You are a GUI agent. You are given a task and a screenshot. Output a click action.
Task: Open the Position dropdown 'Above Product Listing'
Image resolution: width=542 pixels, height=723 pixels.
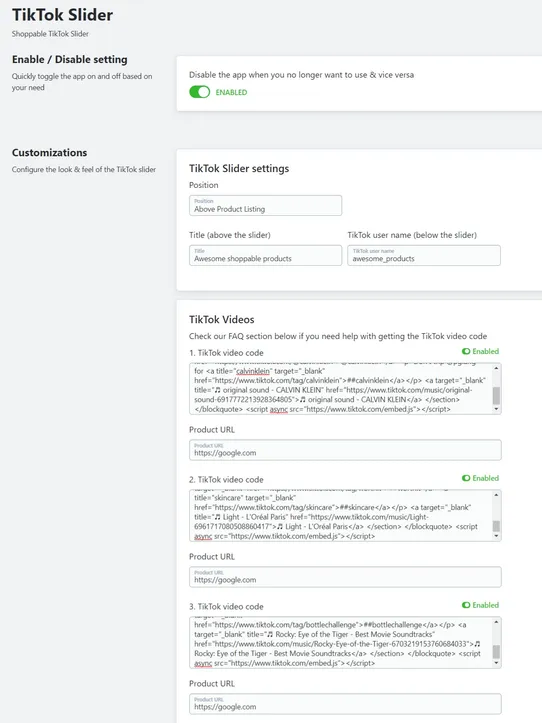pos(265,205)
